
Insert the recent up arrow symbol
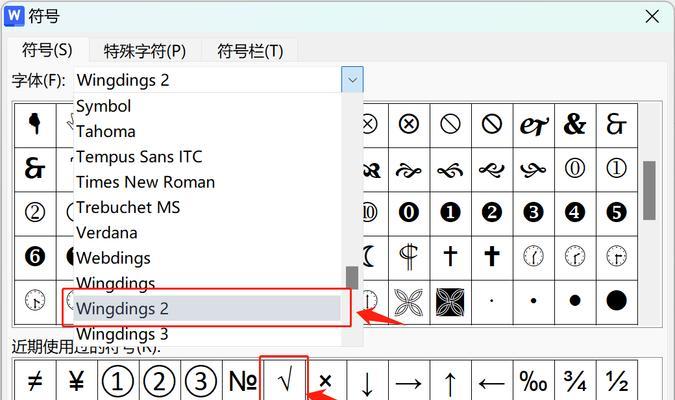[x=450, y=381]
